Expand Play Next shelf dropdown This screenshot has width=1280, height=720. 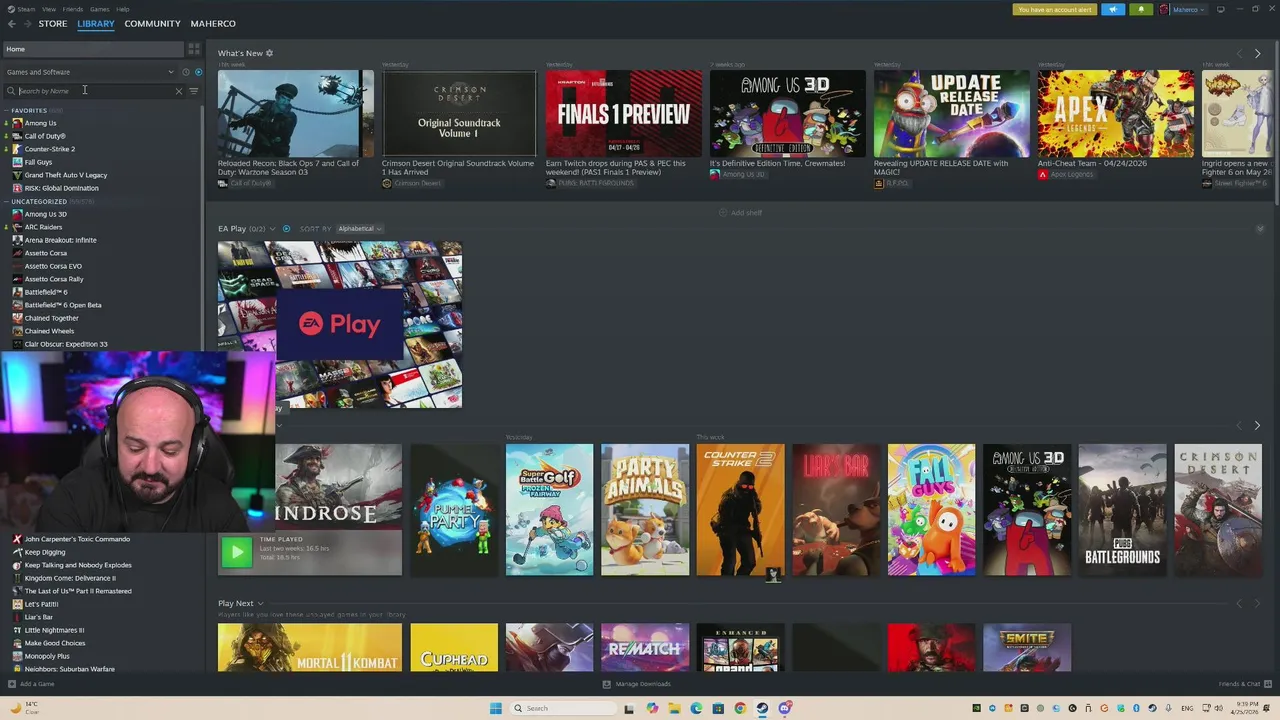tap(261, 604)
